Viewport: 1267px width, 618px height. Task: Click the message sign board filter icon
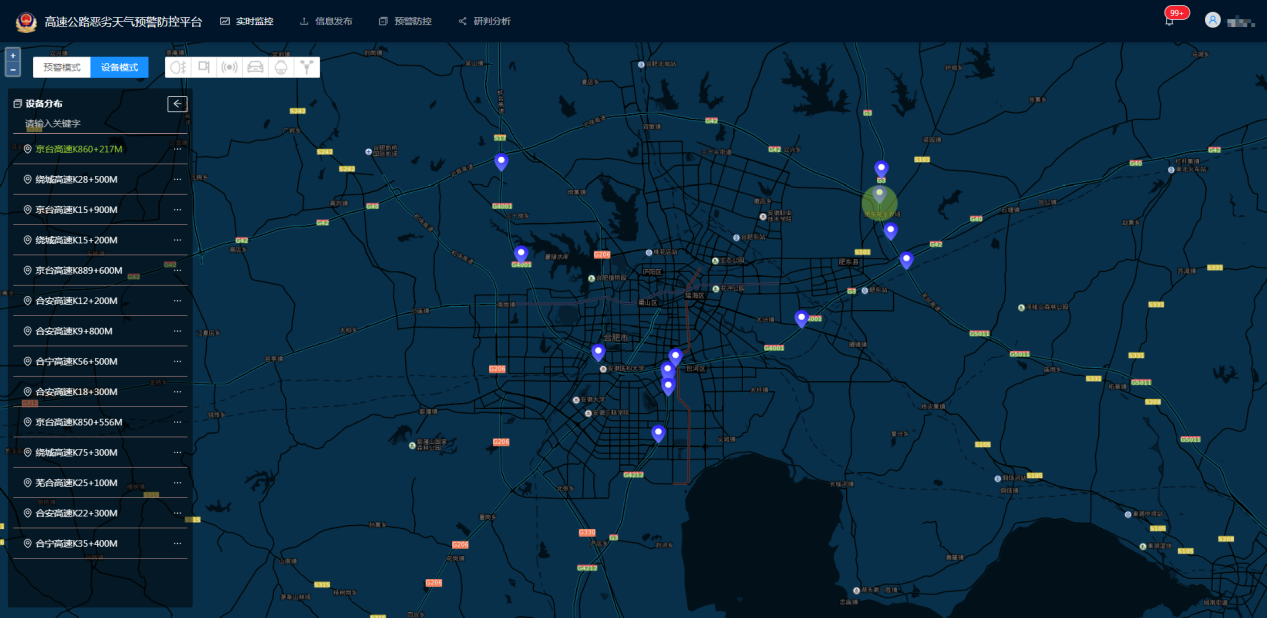[x=204, y=67]
